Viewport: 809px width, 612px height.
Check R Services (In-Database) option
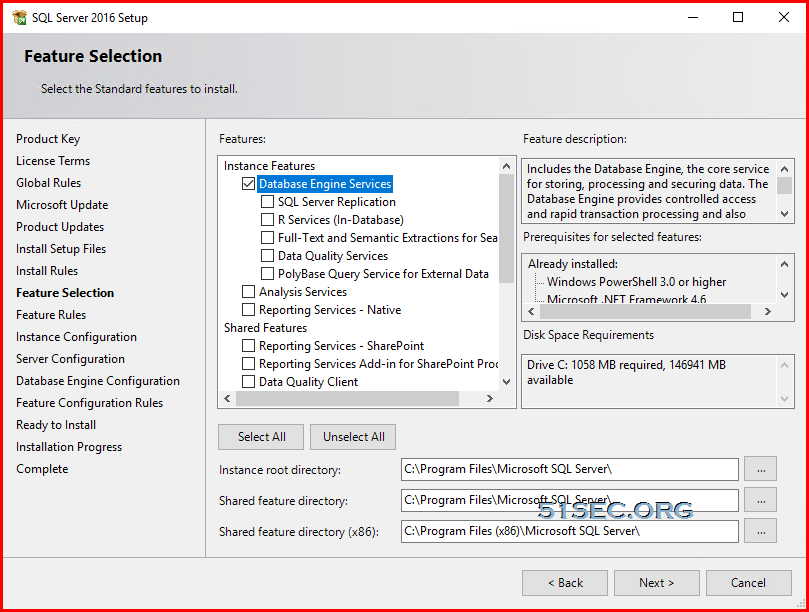click(x=267, y=220)
